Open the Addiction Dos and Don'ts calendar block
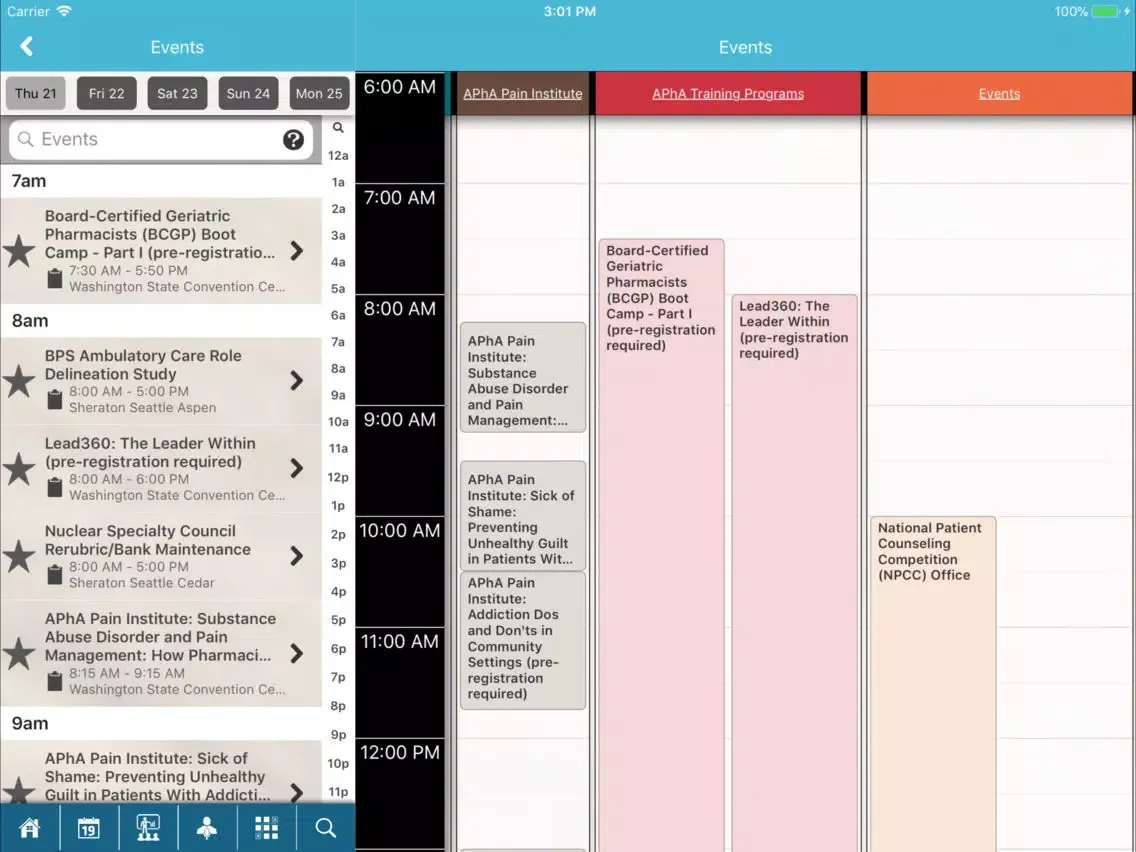 [x=522, y=640]
